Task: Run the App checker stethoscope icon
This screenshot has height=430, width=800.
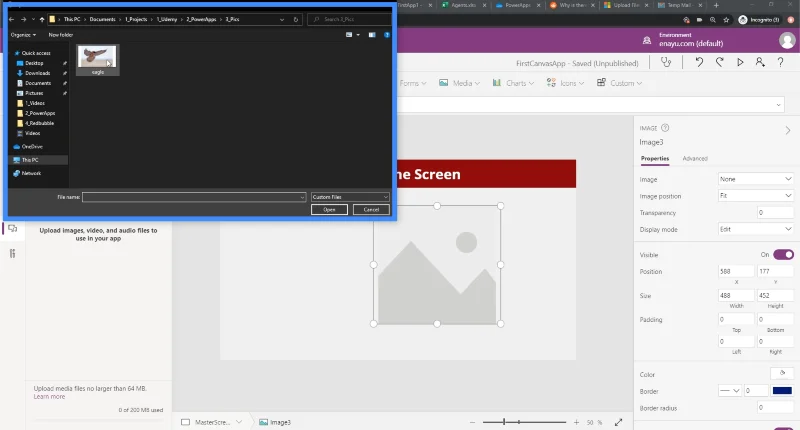Action: (666, 62)
